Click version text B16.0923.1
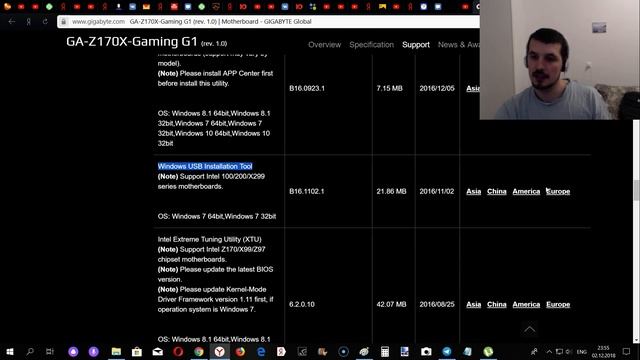Screen dimensions: 640x360 click(x=307, y=88)
